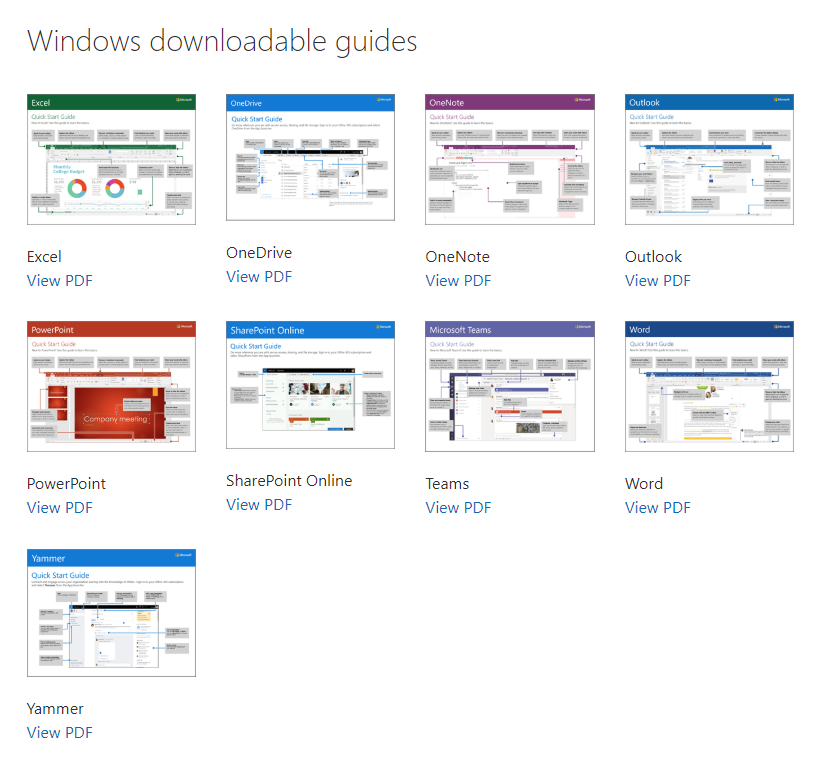827x764 pixels.
Task: Select the Teams caption text
Action: (x=447, y=483)
